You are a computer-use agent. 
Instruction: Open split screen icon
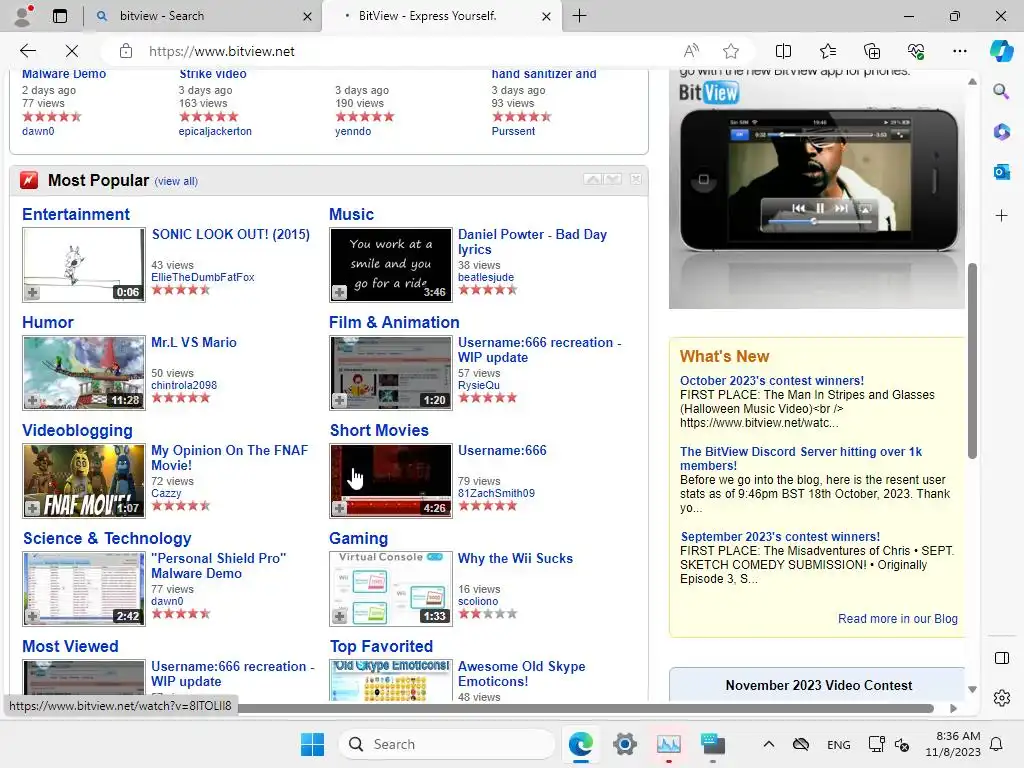[x=783, y=51]
